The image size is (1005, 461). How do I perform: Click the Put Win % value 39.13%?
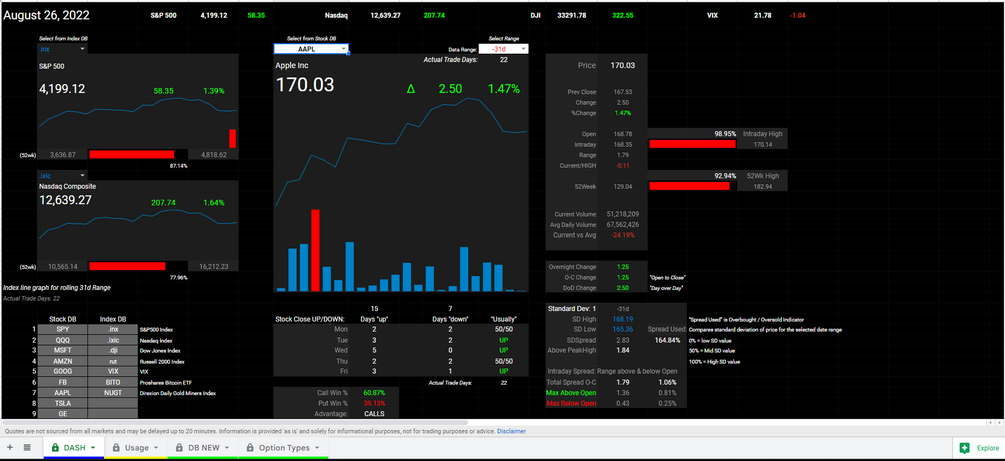point(372,403)
